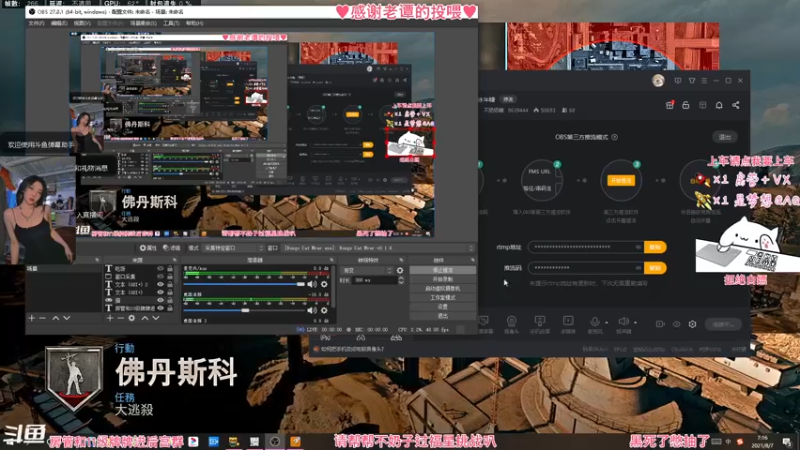Adjust the first mixer channel volume slider
800x450 pixels.
[x=244, y=284]
